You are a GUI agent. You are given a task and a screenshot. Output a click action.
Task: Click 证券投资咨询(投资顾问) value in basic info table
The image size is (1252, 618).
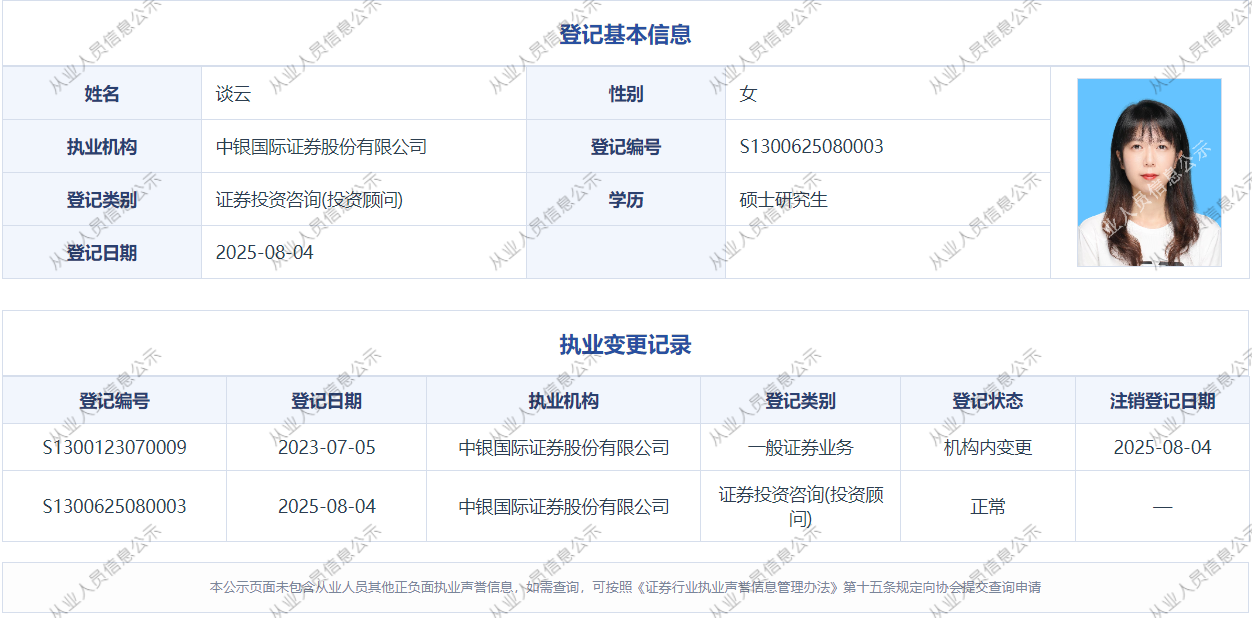(x=309, y=200)
